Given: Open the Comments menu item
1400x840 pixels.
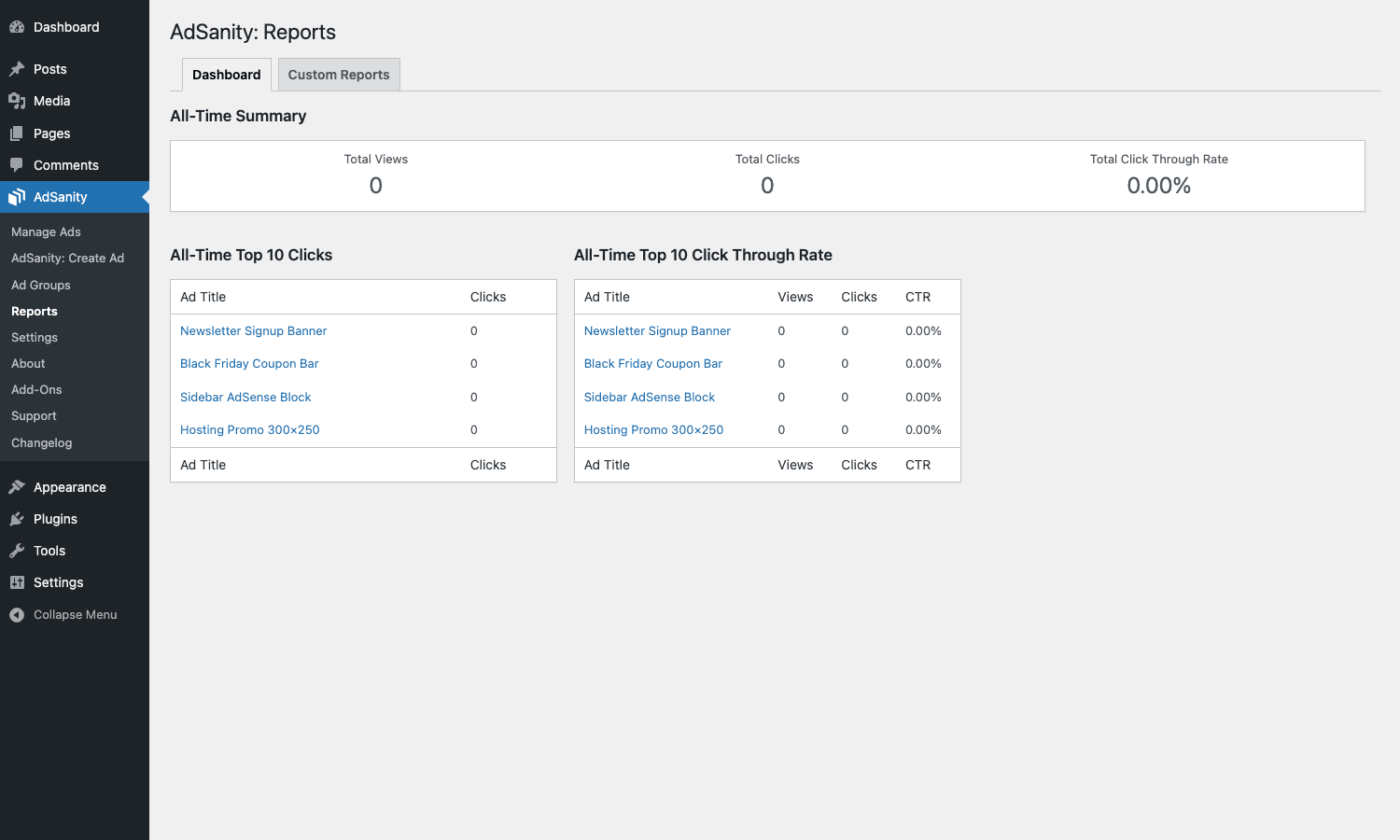Looking at the screenshot, I should click(66, 165).
